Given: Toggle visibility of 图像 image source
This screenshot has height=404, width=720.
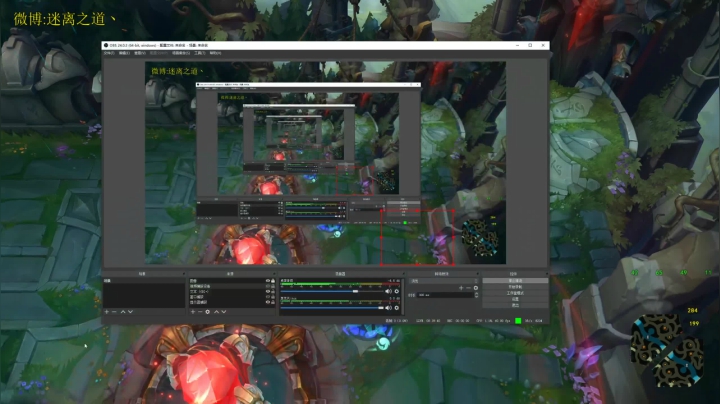Looking at the screenshot, I should pos(268,281).
